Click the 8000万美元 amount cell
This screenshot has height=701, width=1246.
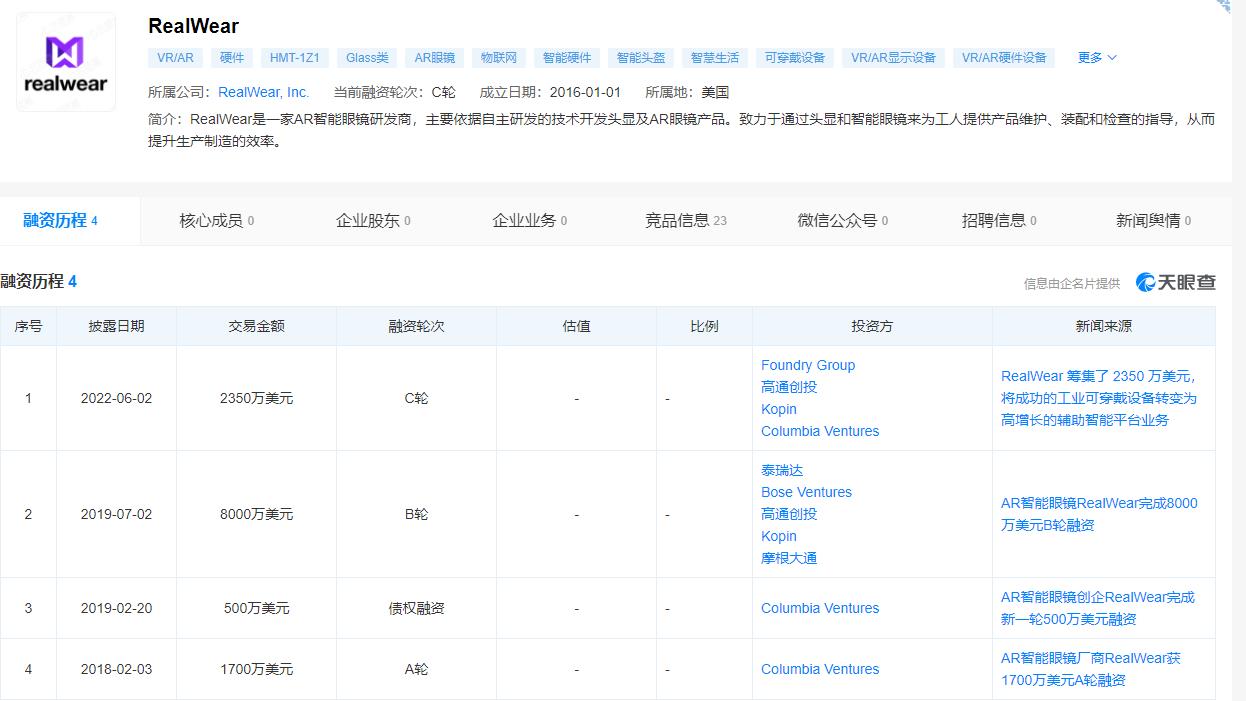tap(256, 514)
